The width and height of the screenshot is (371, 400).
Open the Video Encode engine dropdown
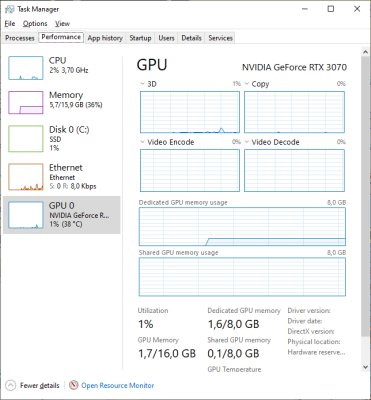tap(142, 142)
